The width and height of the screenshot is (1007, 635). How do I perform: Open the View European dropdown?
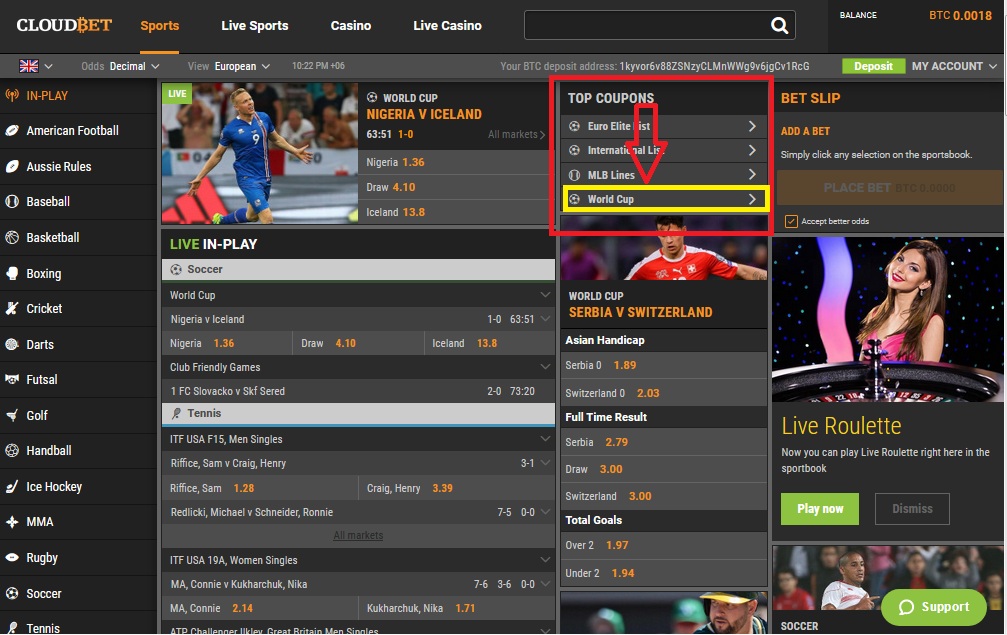point(229,66)
